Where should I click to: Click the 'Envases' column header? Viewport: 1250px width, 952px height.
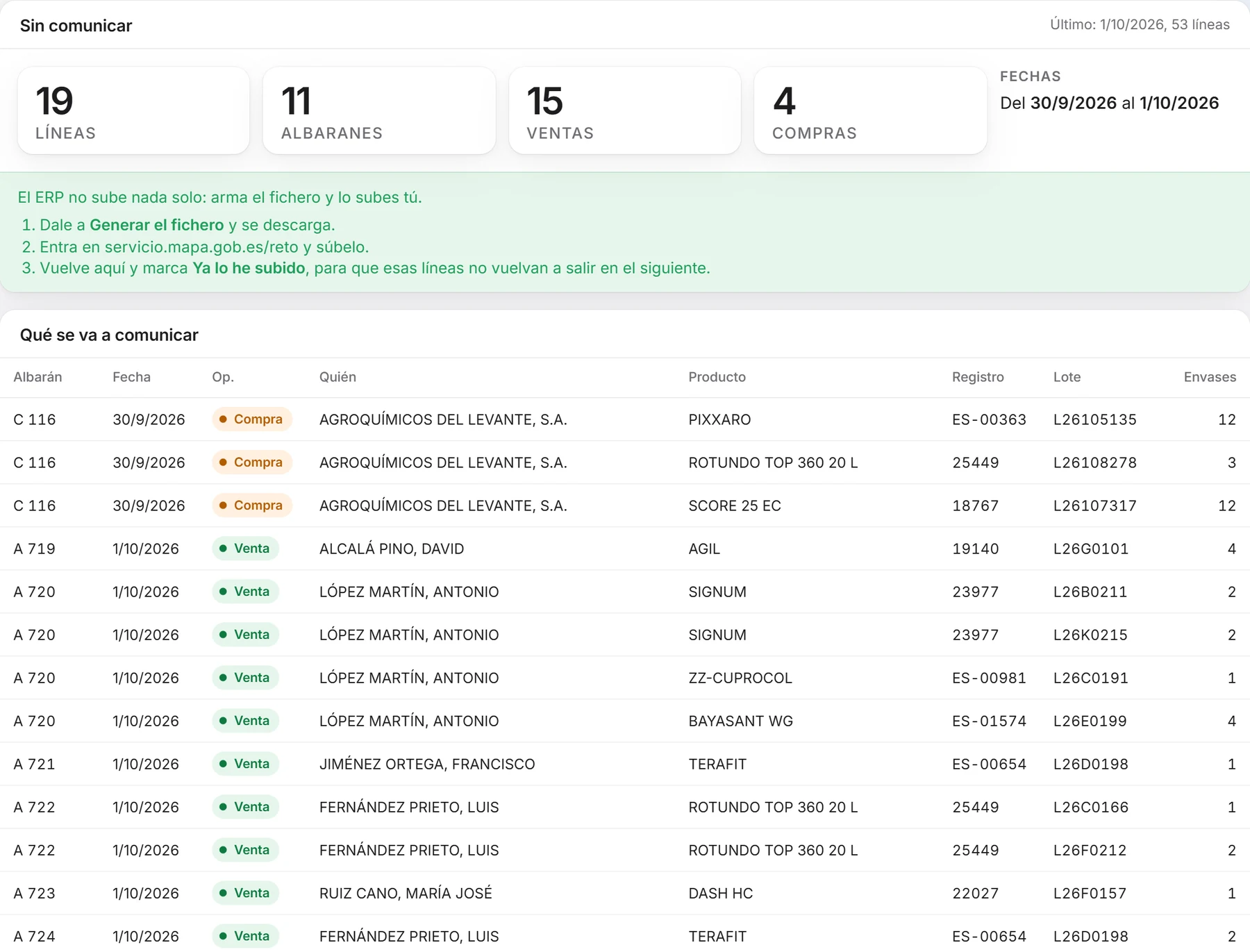coord(1210,377)
